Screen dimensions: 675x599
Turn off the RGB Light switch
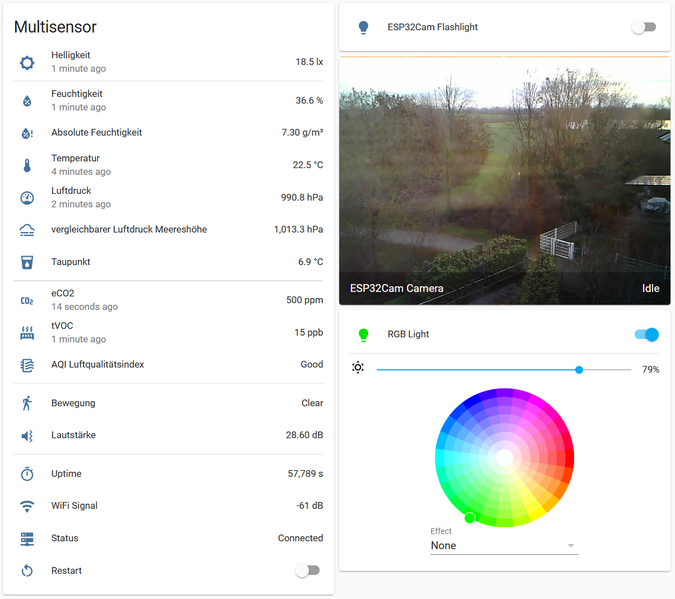[647, 334]
